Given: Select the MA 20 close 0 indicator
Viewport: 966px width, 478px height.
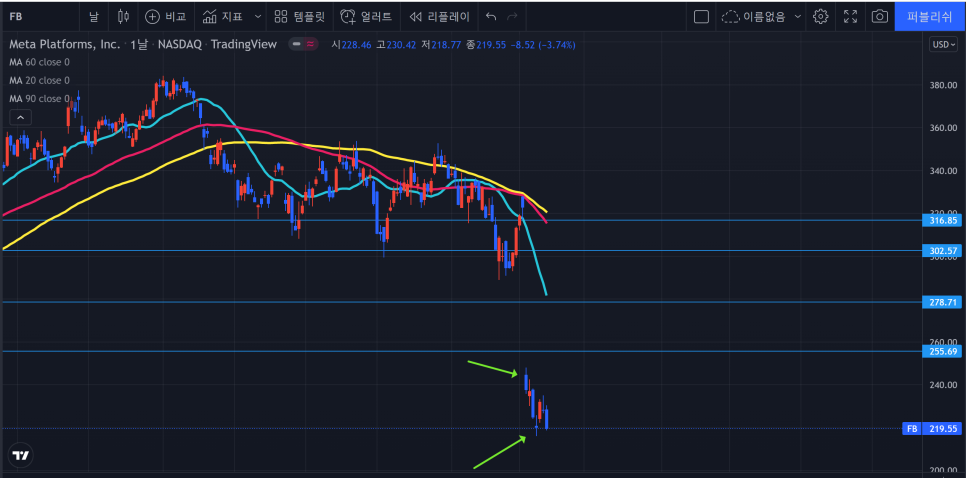Looking at the screenshot, I should [x=39, y=80].
